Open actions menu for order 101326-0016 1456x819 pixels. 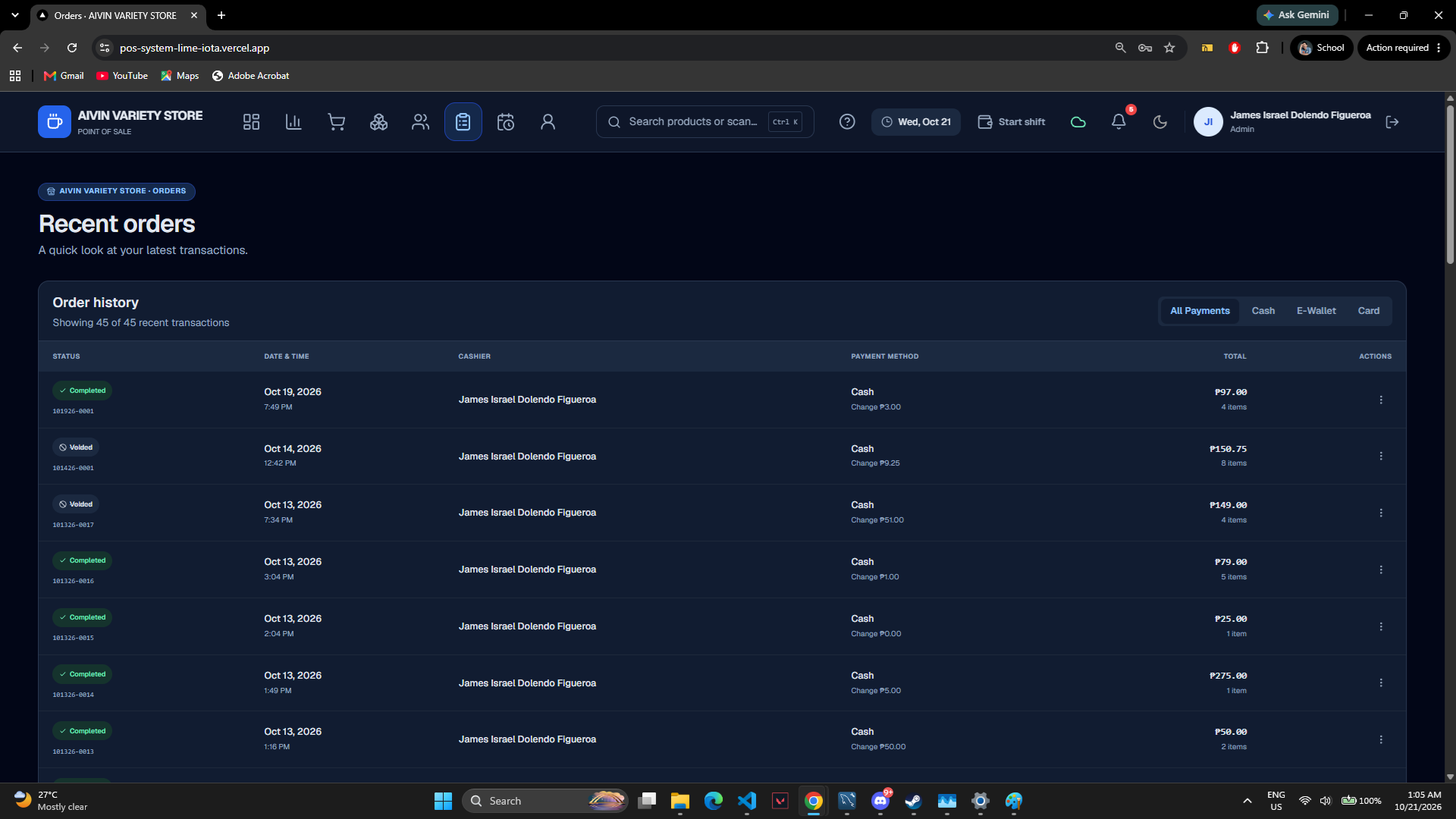[x=1381, y=570]
